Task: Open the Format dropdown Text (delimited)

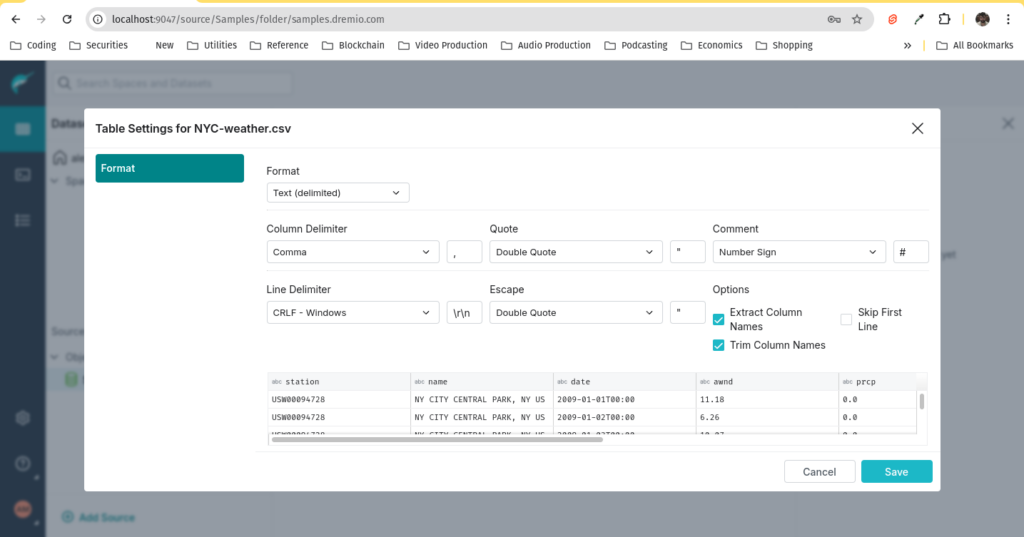Action: point(338,193)
